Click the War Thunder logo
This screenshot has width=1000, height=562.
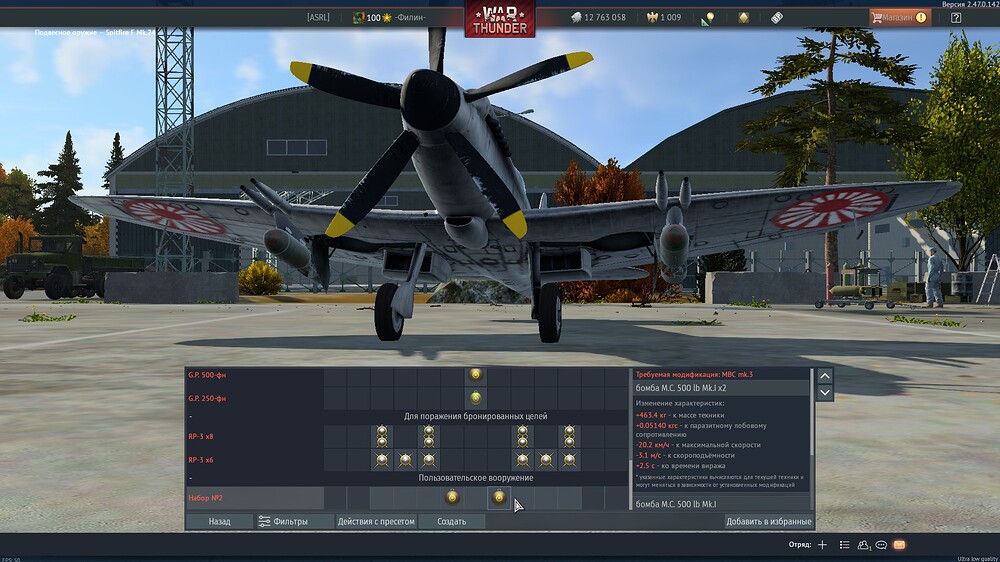click(499, 19)
